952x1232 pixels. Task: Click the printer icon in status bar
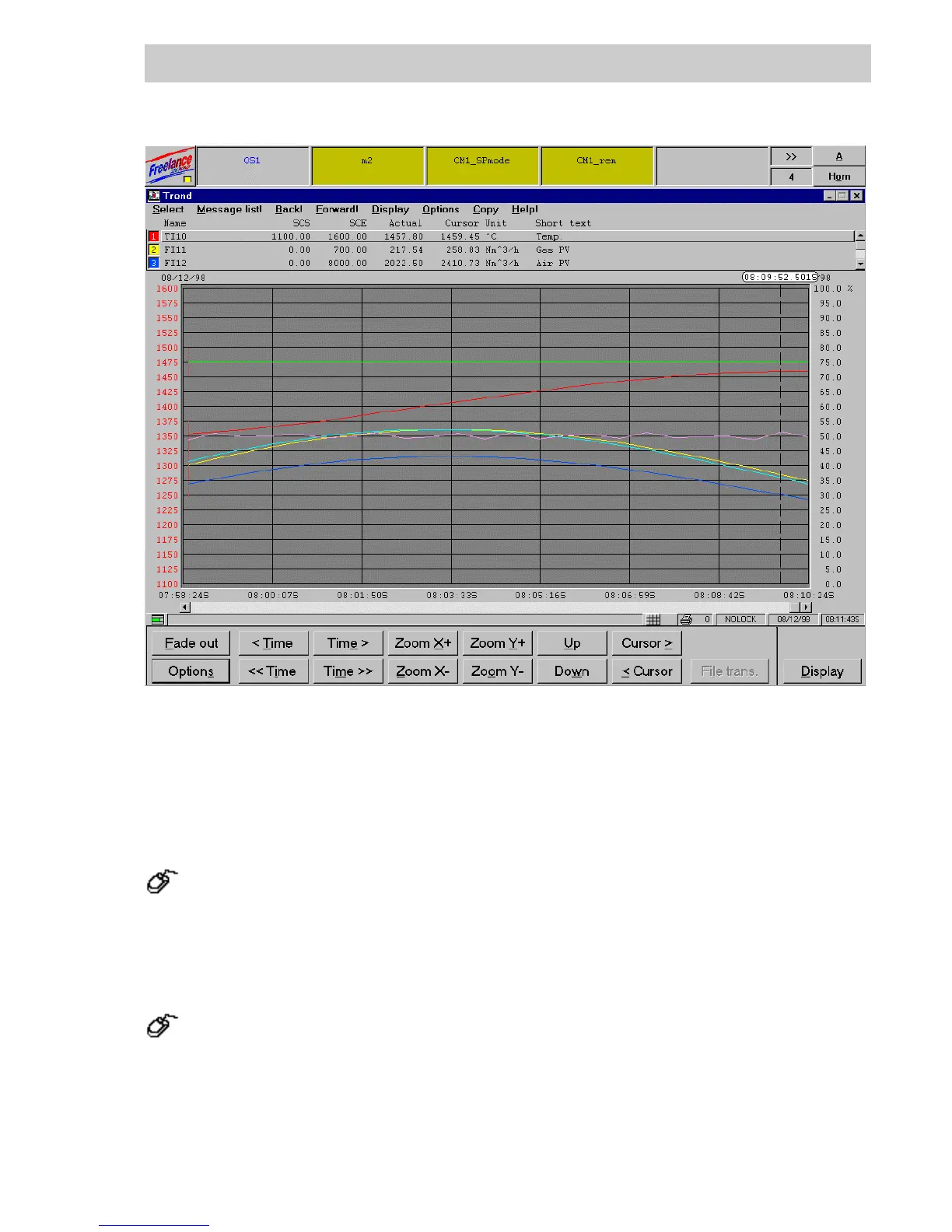(x=685, y=620)
